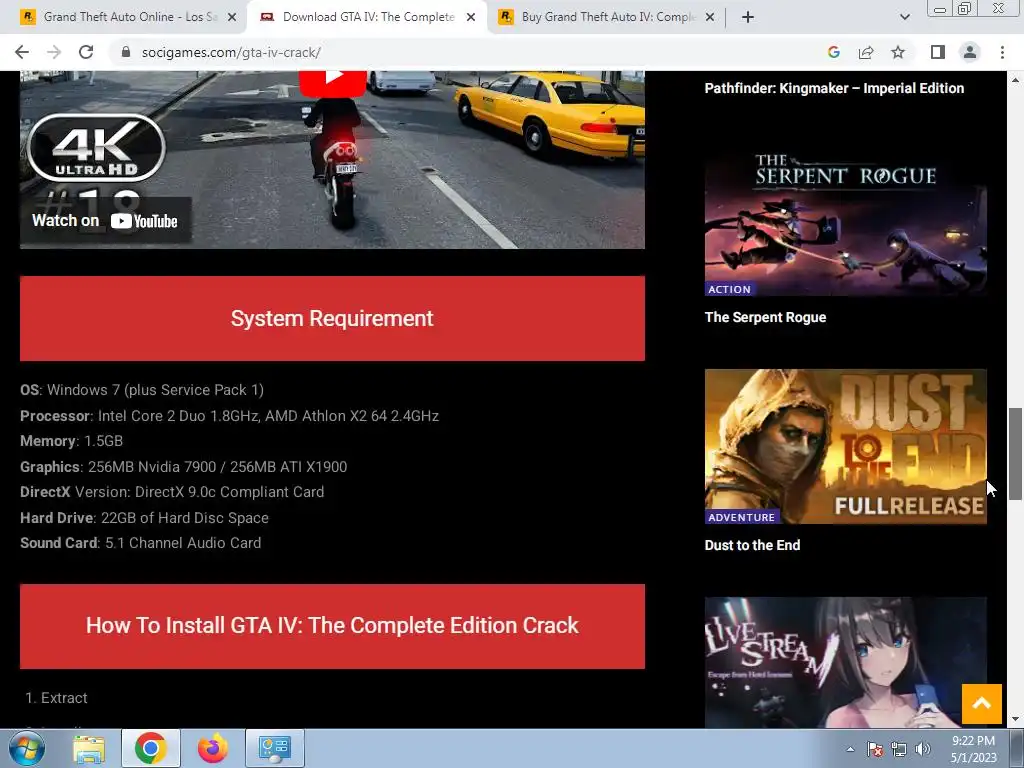
Task: Show hidden system tray icons
Action: coord(850,749)
